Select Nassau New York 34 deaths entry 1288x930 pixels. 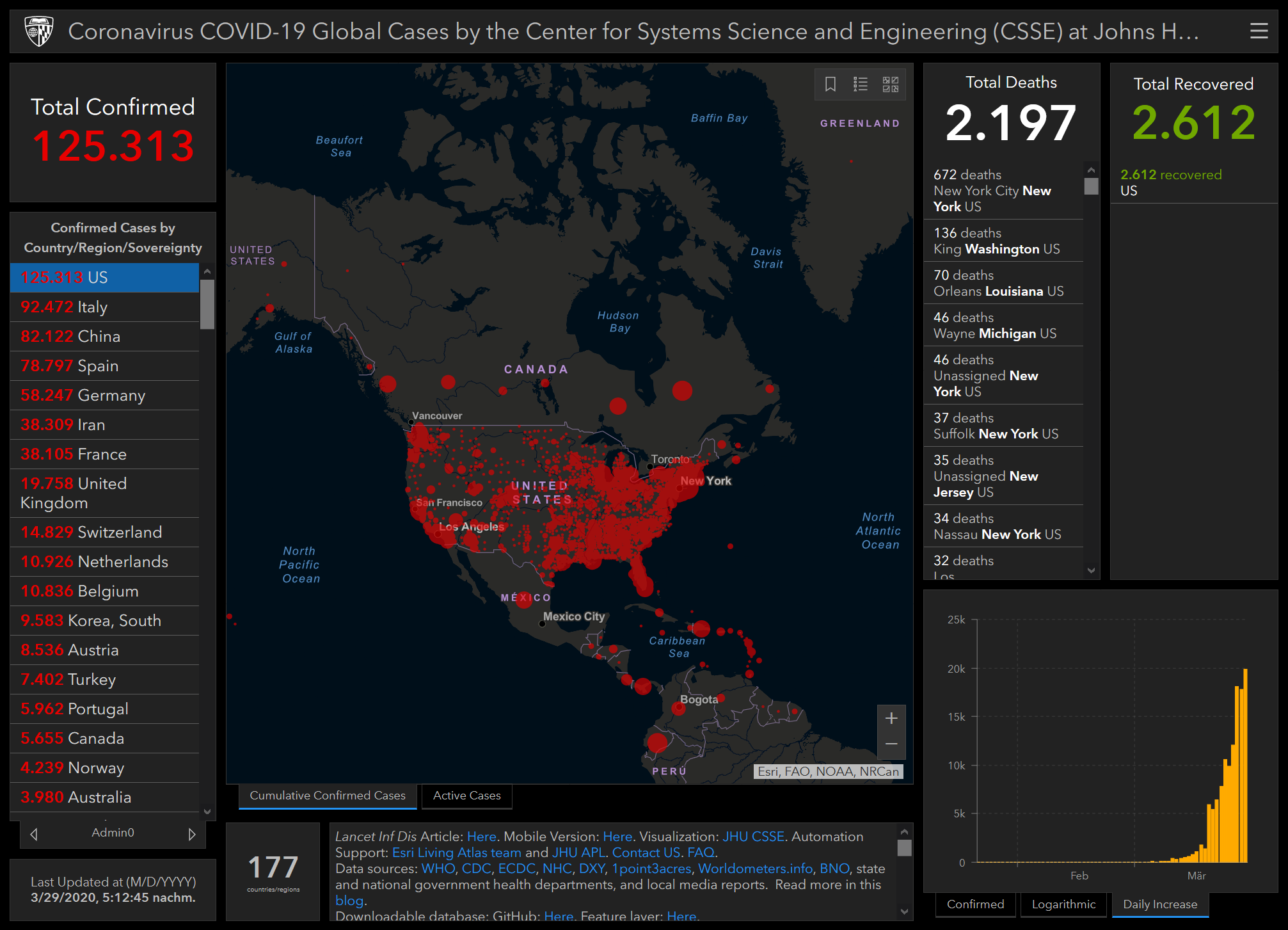[1003, 526]
